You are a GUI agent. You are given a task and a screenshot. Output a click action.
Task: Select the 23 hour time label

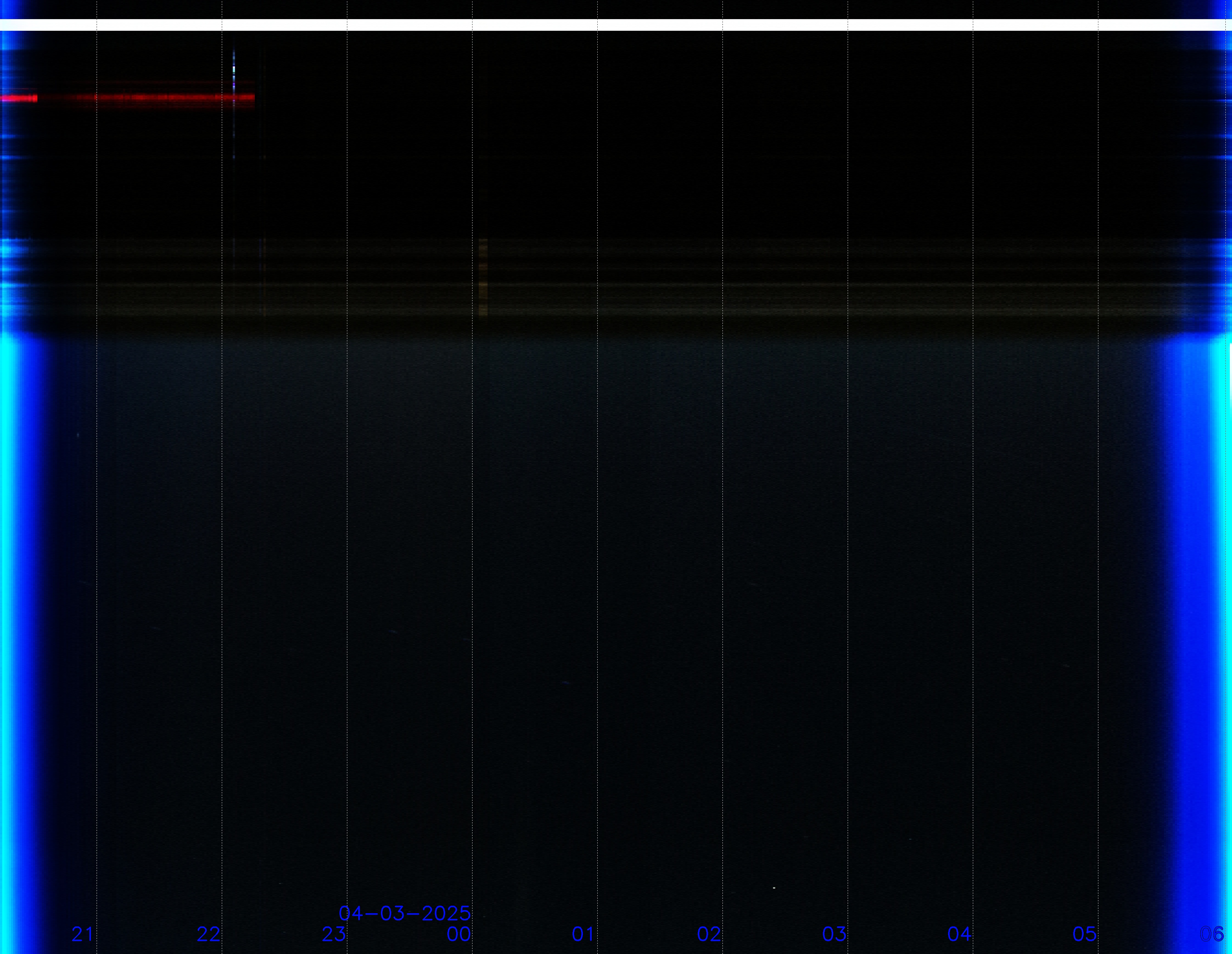[x=333, y=934]
